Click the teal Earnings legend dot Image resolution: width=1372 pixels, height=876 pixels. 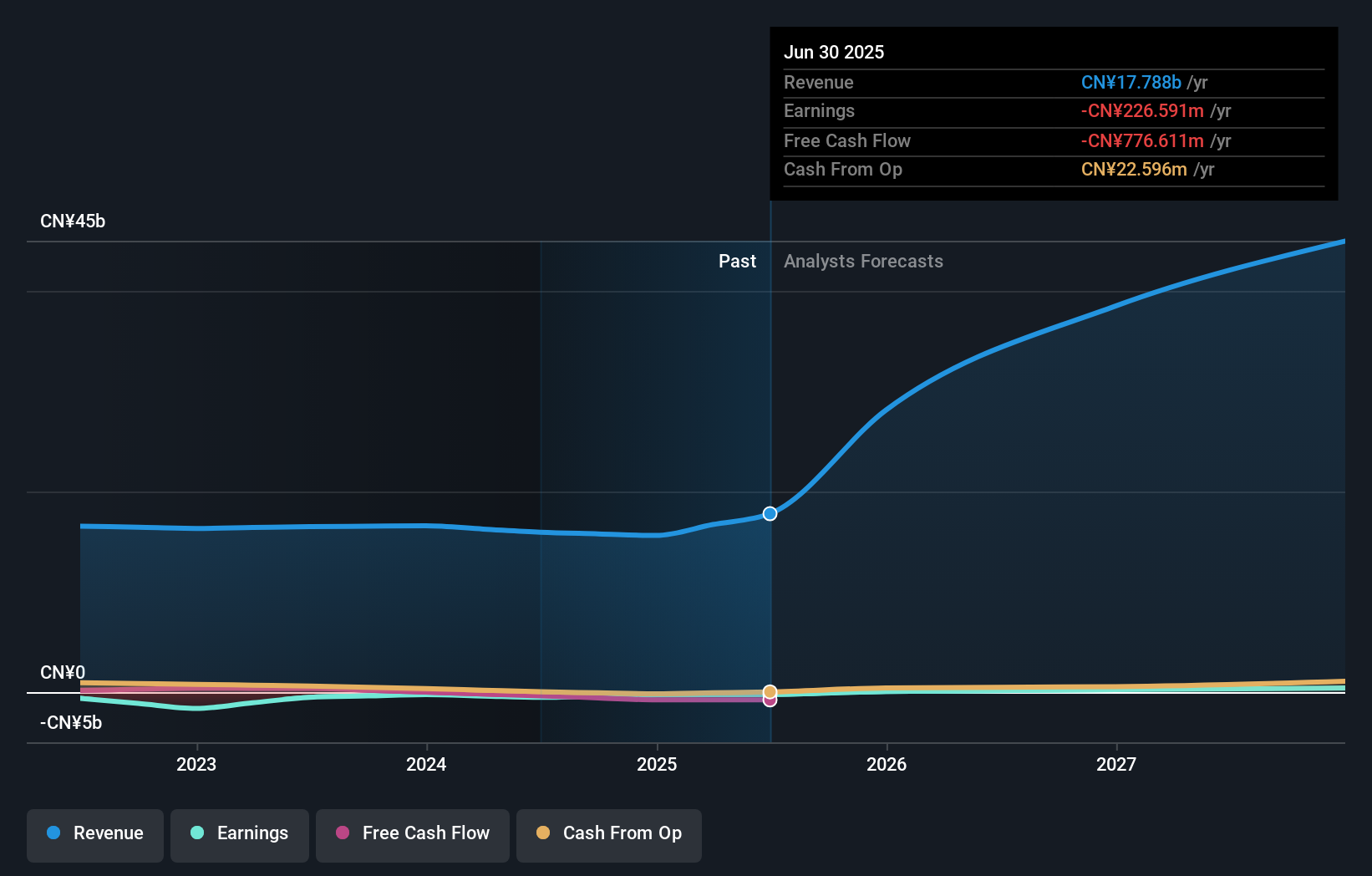pos(196,833)
